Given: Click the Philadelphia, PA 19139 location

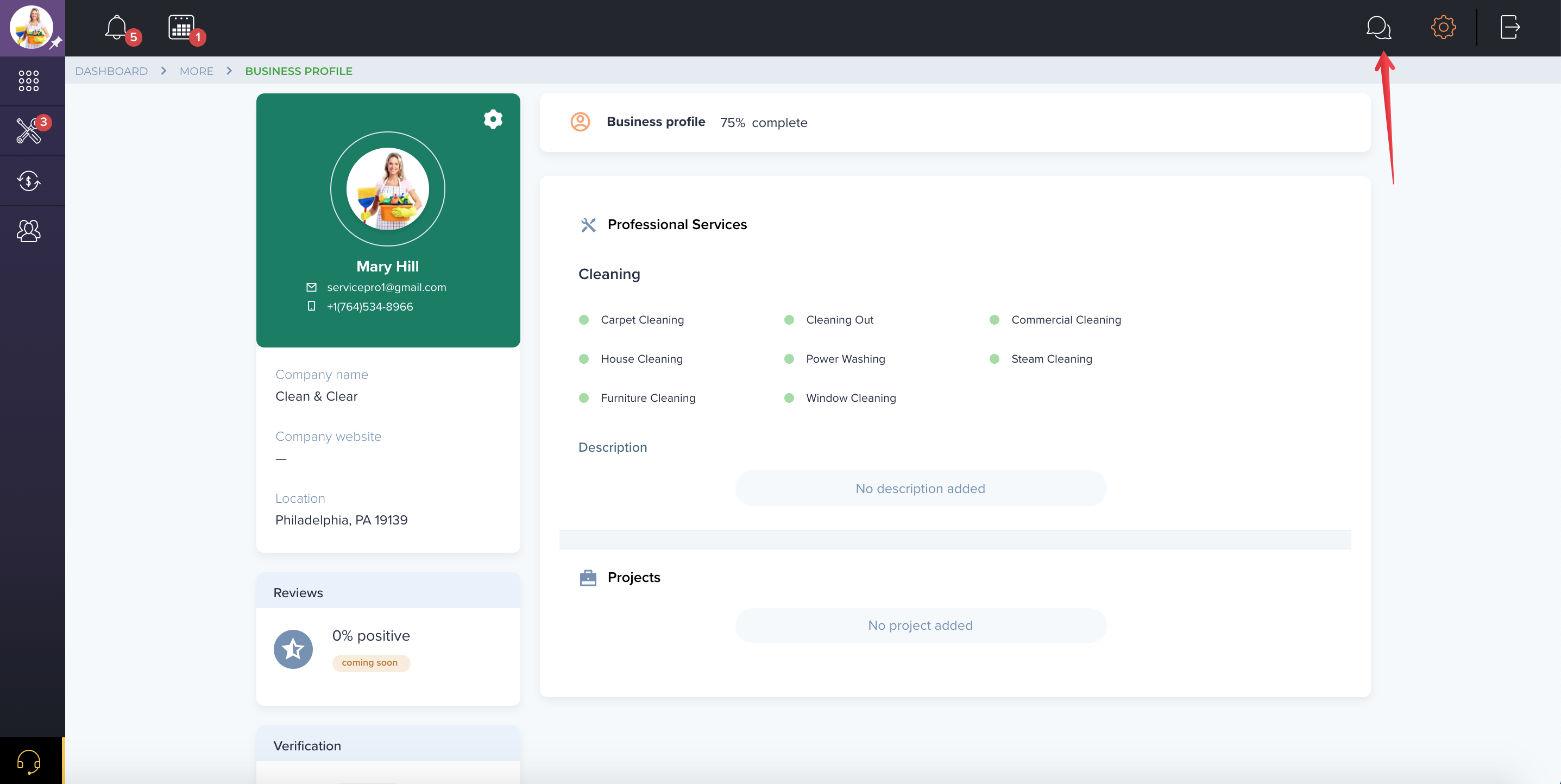Looking at the screenshot, I should point(341,520).
